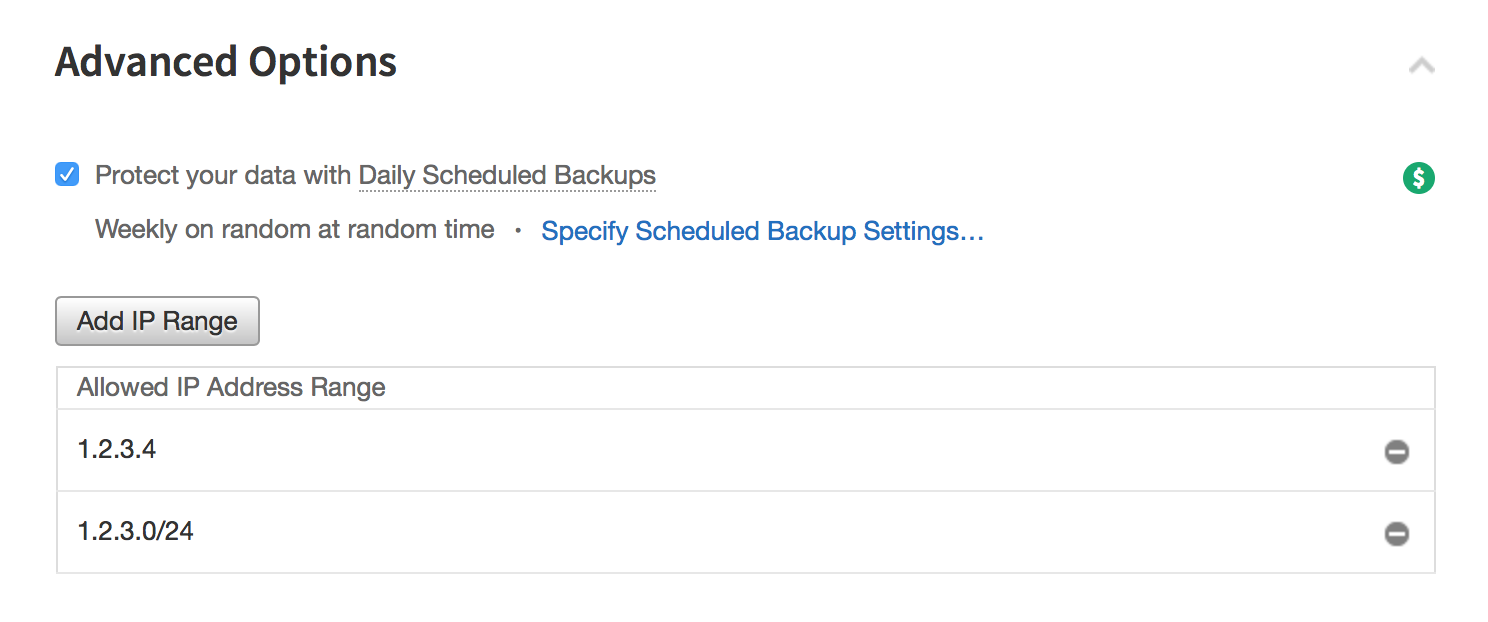The height and width of the screenshot is (622, 1488).
Task: Delete the first allowed IP row via minus icon
Action: [1396, 452]
